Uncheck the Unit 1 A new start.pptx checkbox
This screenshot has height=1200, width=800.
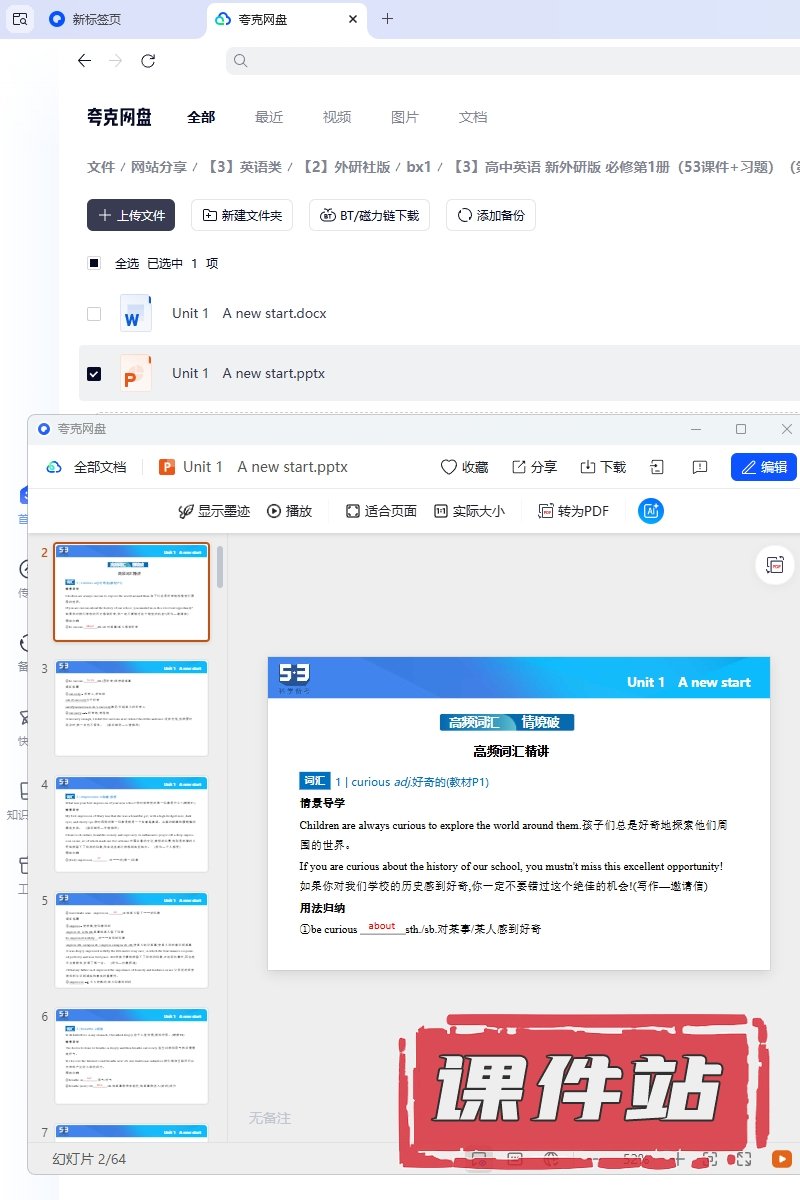tap(94, 374)
